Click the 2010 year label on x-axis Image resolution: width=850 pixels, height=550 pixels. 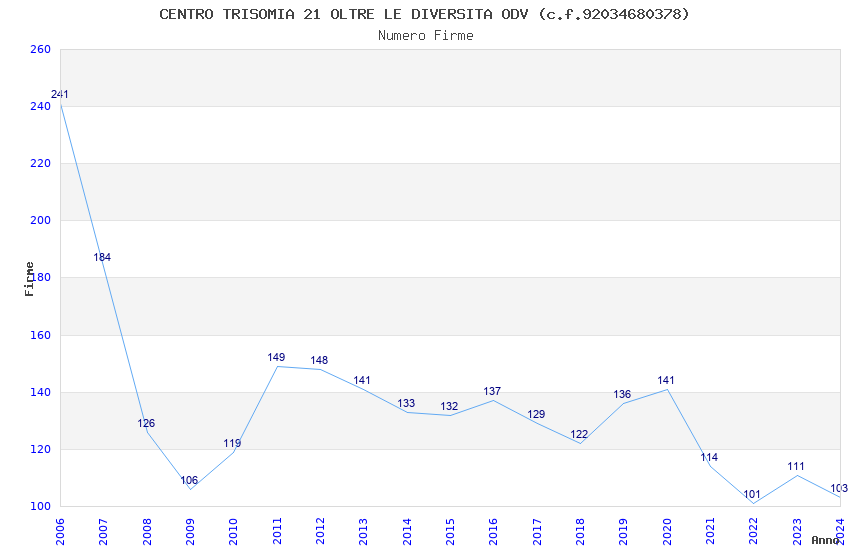pyautogui.click(x=233, y=531)
